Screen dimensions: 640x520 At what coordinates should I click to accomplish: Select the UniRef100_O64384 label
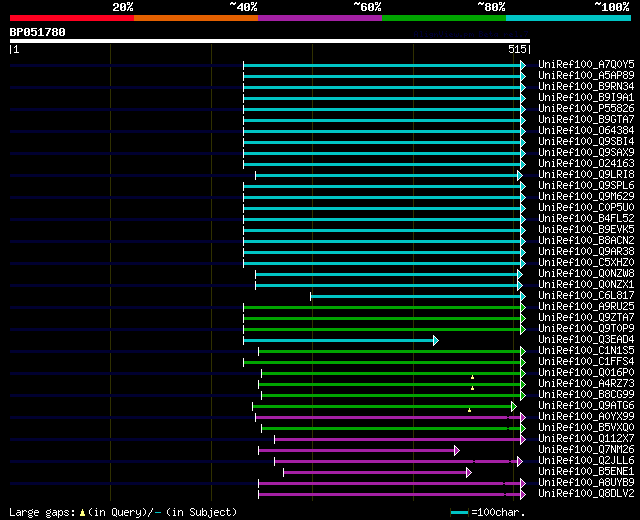pos(586,131)
